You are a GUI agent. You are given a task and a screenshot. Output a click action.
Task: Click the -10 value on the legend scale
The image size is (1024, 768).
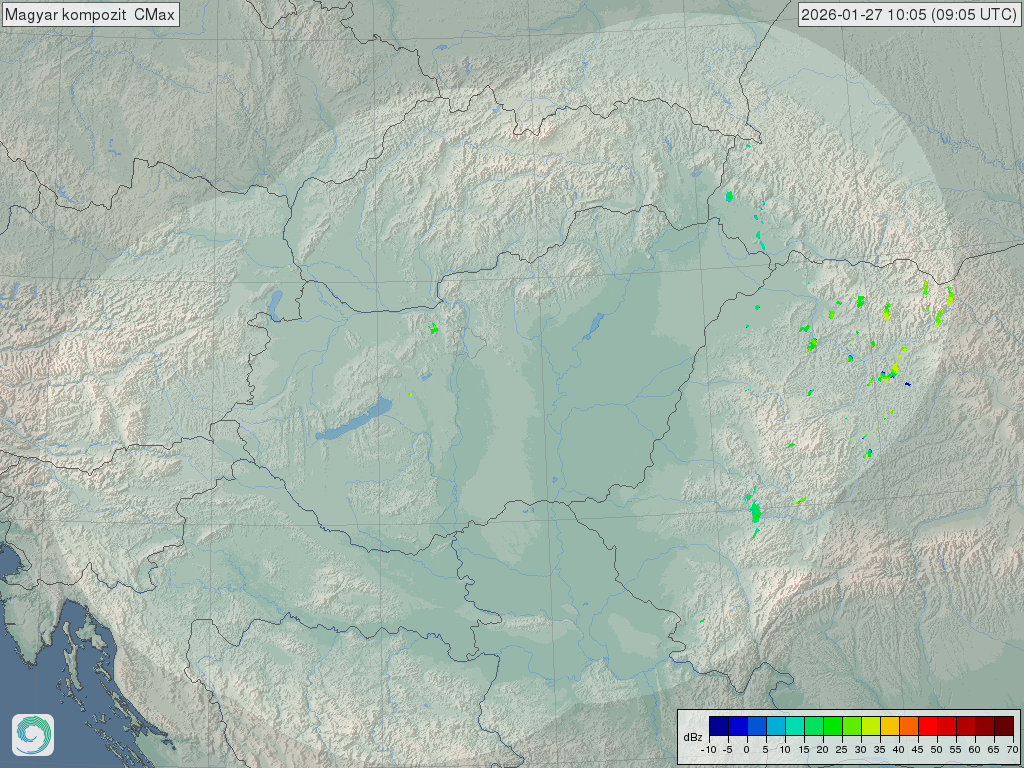click(709, 750)
